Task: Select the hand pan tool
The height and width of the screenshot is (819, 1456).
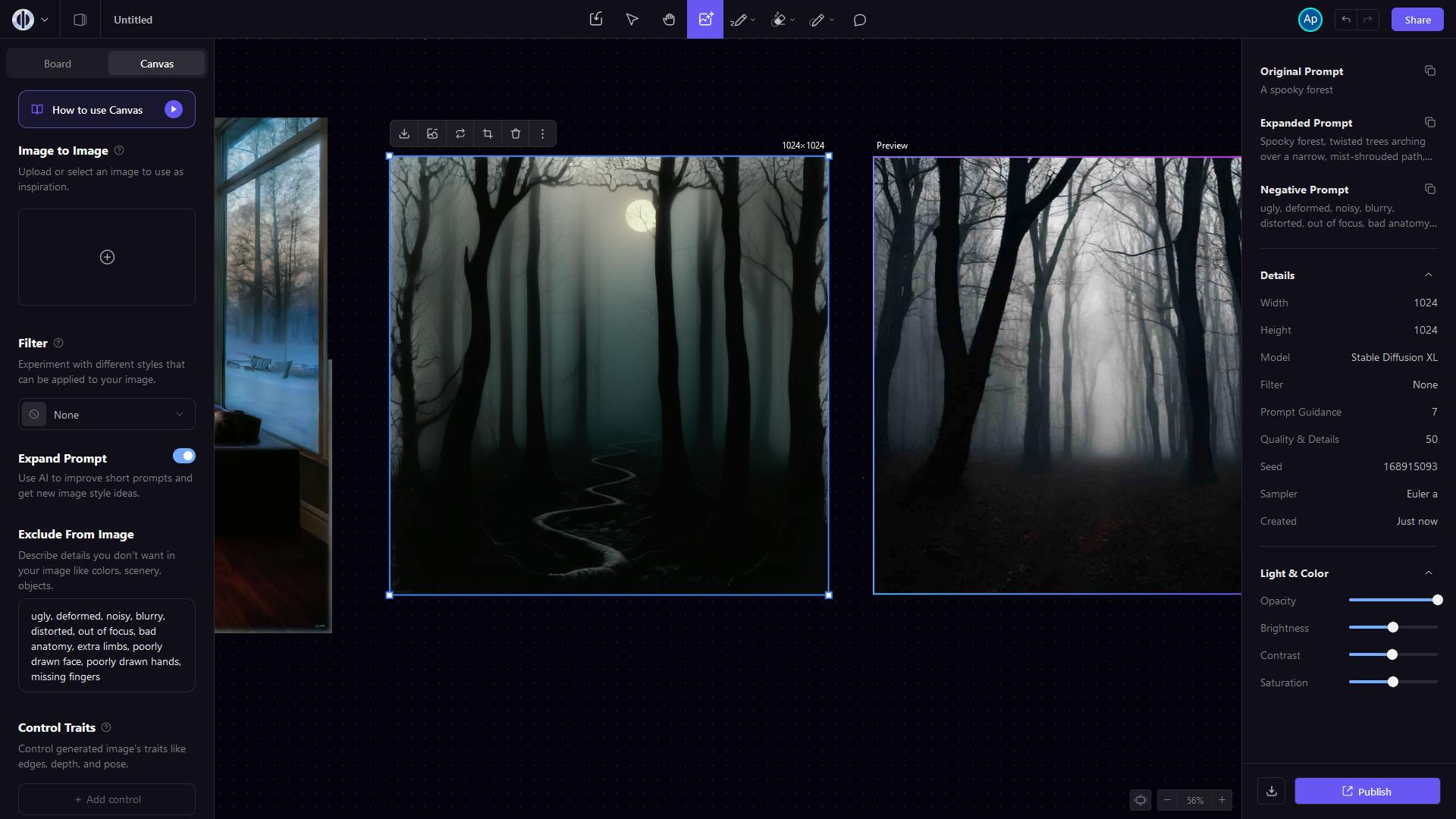Action: 669,20
